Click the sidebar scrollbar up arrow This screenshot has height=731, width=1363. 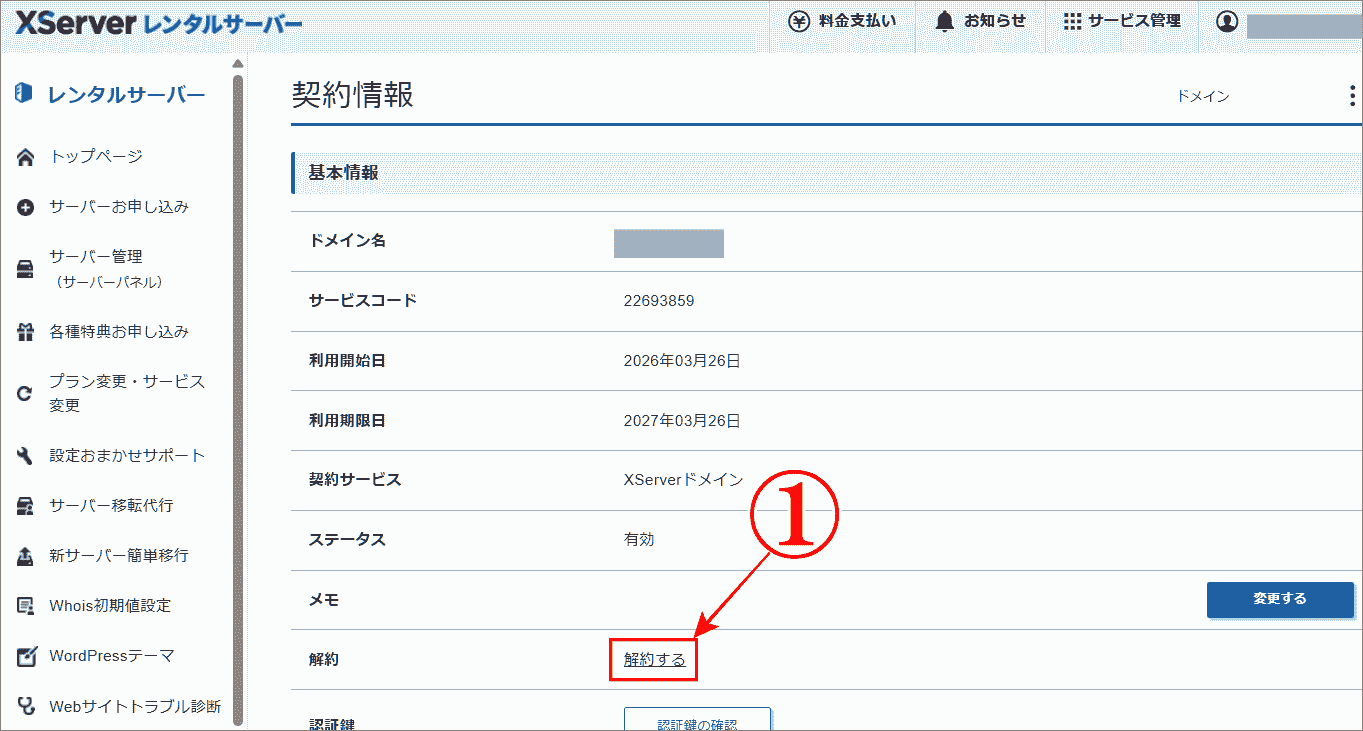pos(238,65)
